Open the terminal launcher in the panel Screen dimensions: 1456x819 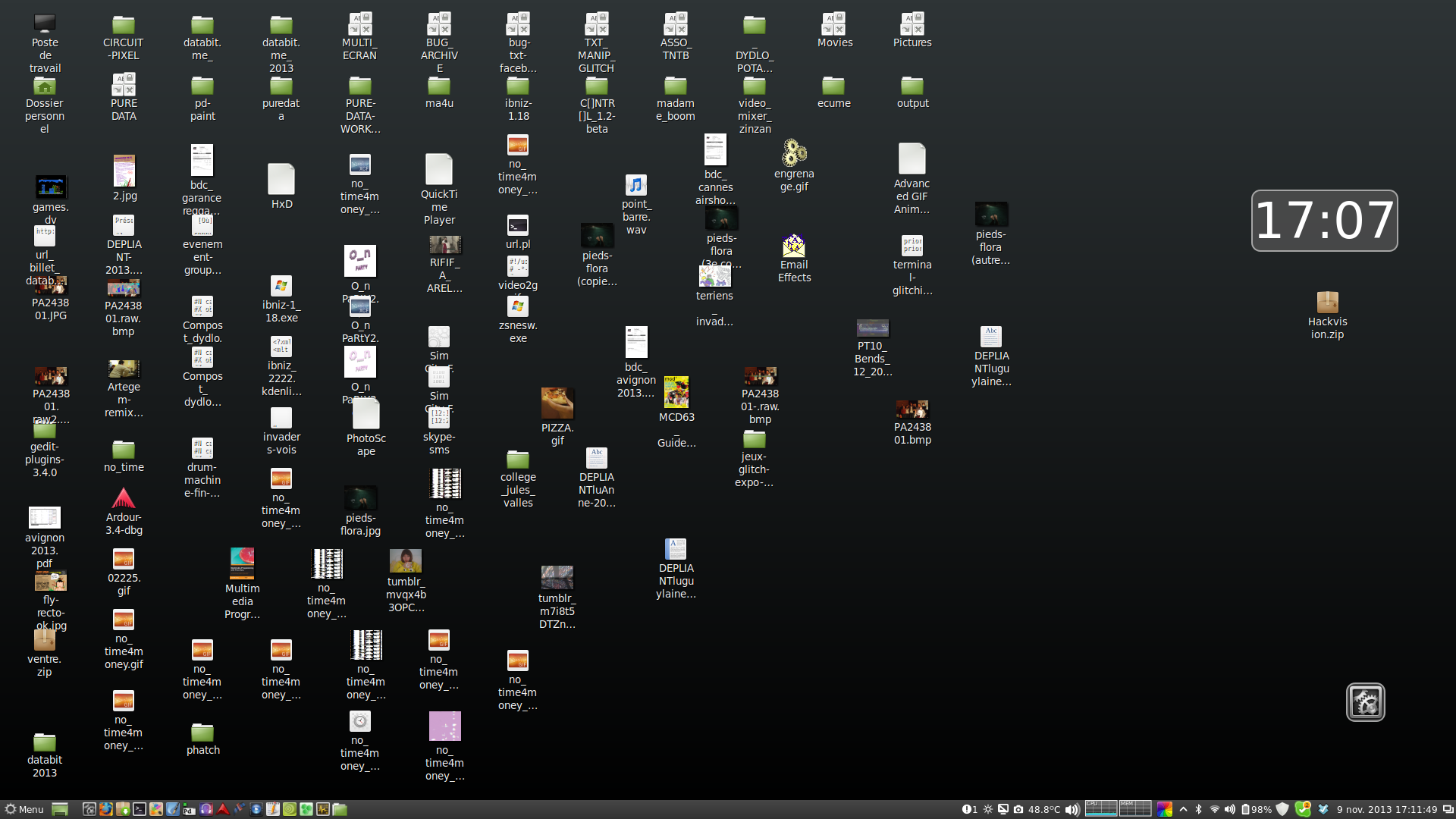point(140,809)
